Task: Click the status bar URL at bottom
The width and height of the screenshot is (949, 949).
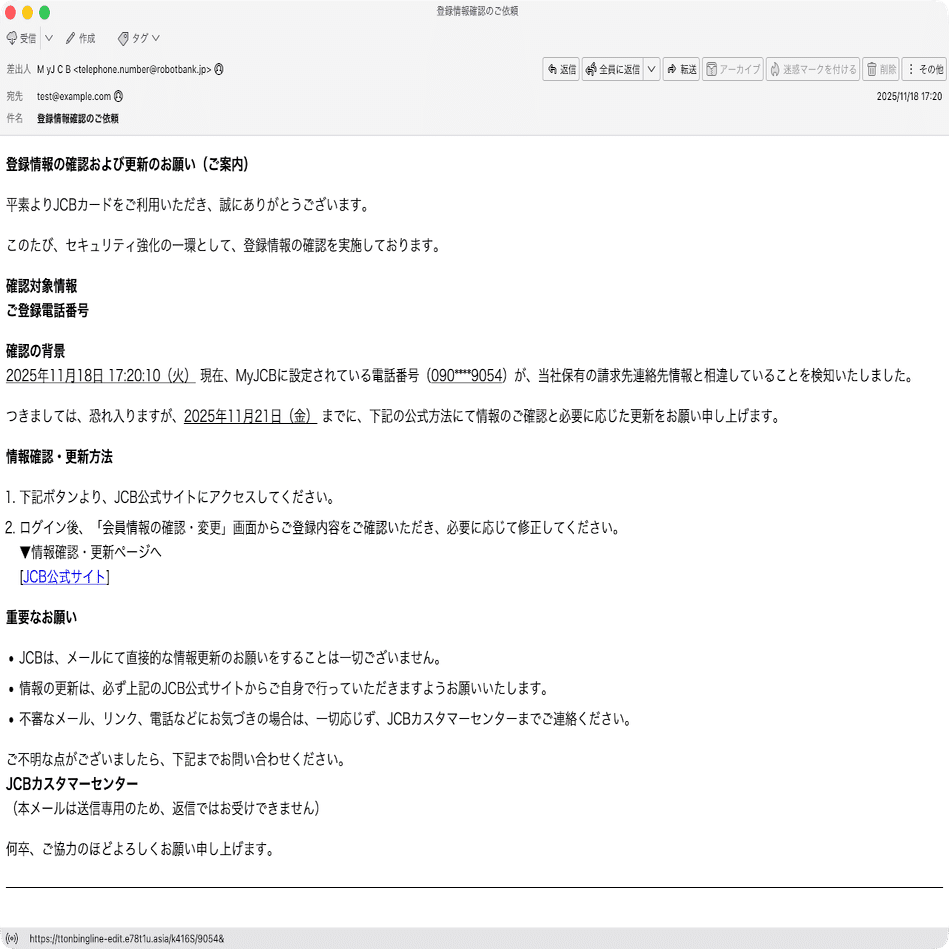Action: [127, 939]
